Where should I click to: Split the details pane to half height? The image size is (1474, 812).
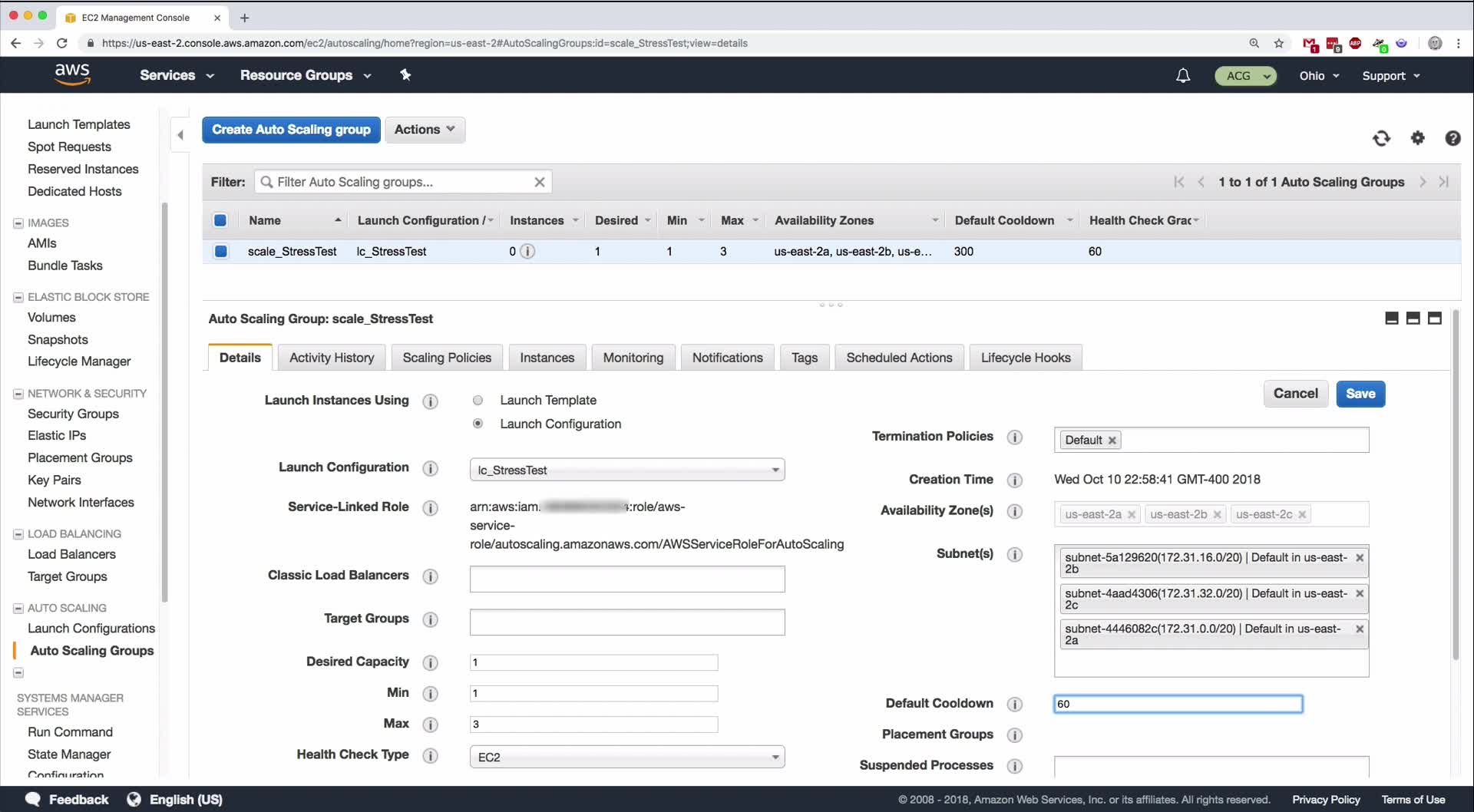(x=1413, y=319)
